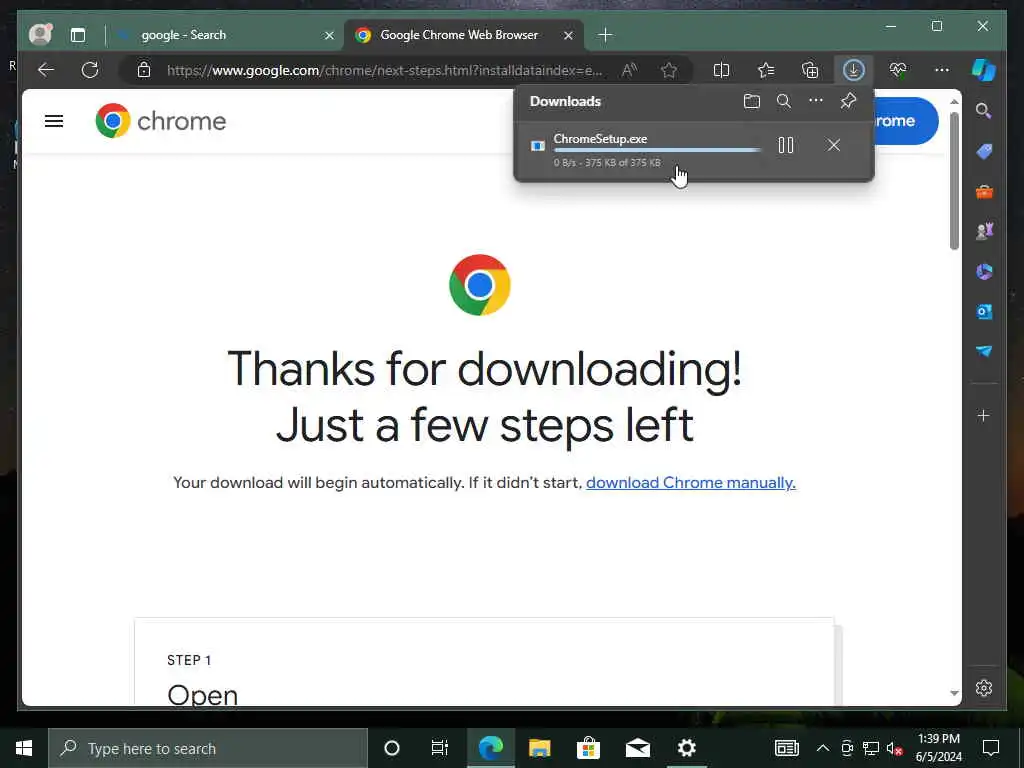The image size is (1024, 768).
Task: Open a new tab
Action: (605, 35)
